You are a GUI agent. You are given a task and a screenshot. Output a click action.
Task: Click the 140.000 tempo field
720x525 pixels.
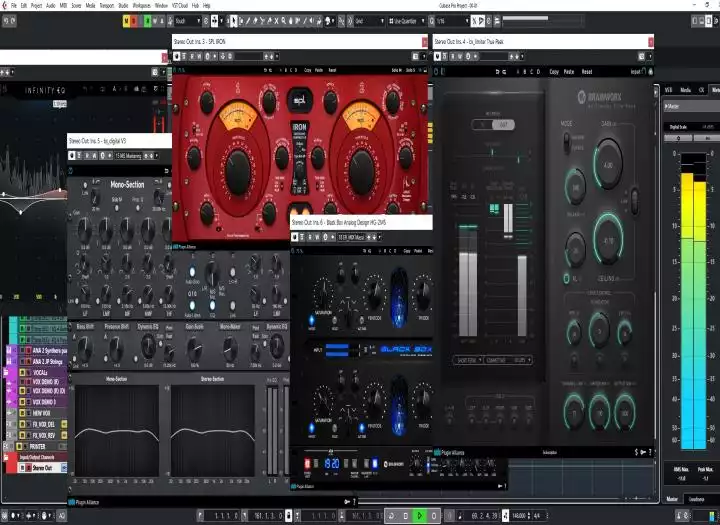click(519, 516)
